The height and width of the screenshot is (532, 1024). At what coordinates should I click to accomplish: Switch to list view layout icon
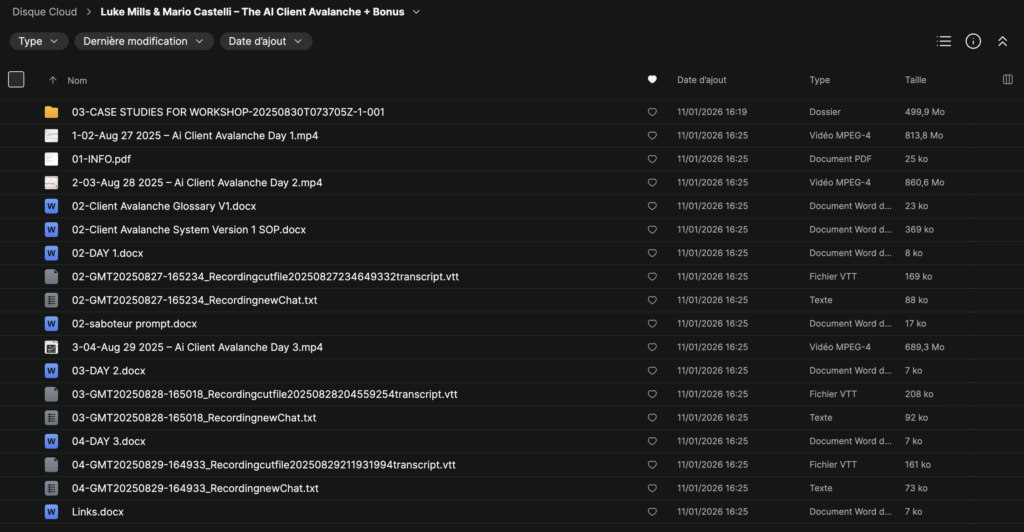[x=944, y=41]
